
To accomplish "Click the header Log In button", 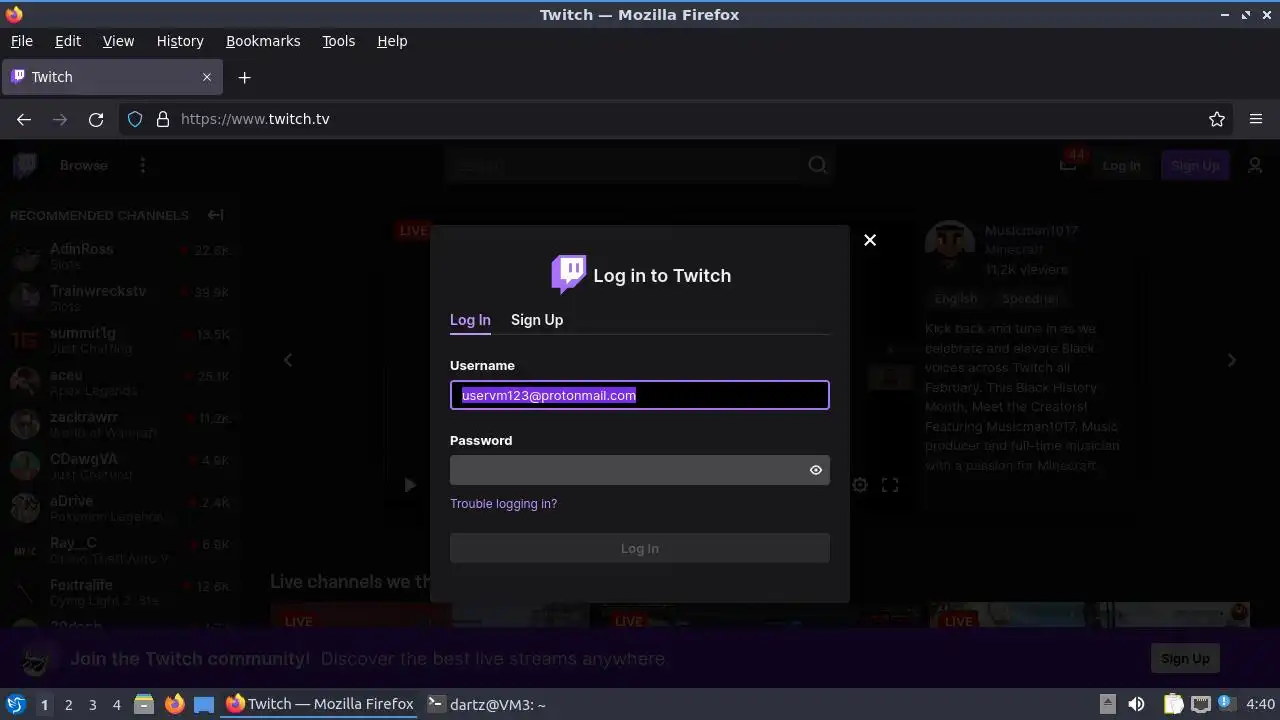I will coord(1121,165).
